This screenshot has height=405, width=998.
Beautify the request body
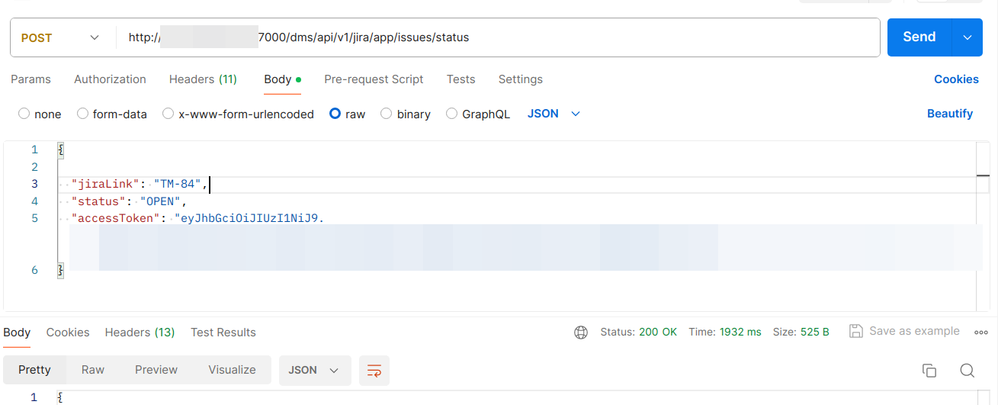pyautogui.click(x=950, y=114)
